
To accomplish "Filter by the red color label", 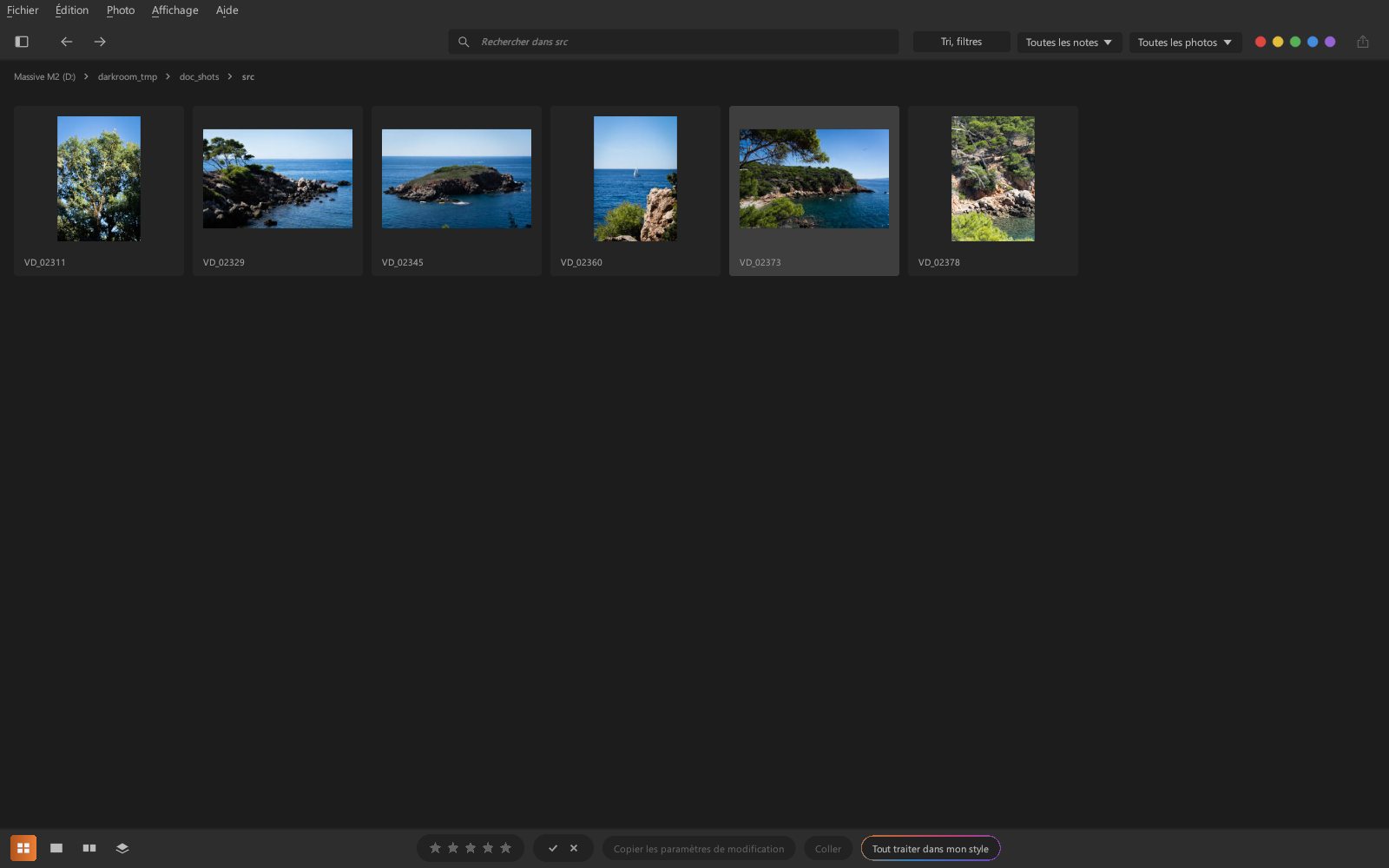I will tap(1261, 42).
